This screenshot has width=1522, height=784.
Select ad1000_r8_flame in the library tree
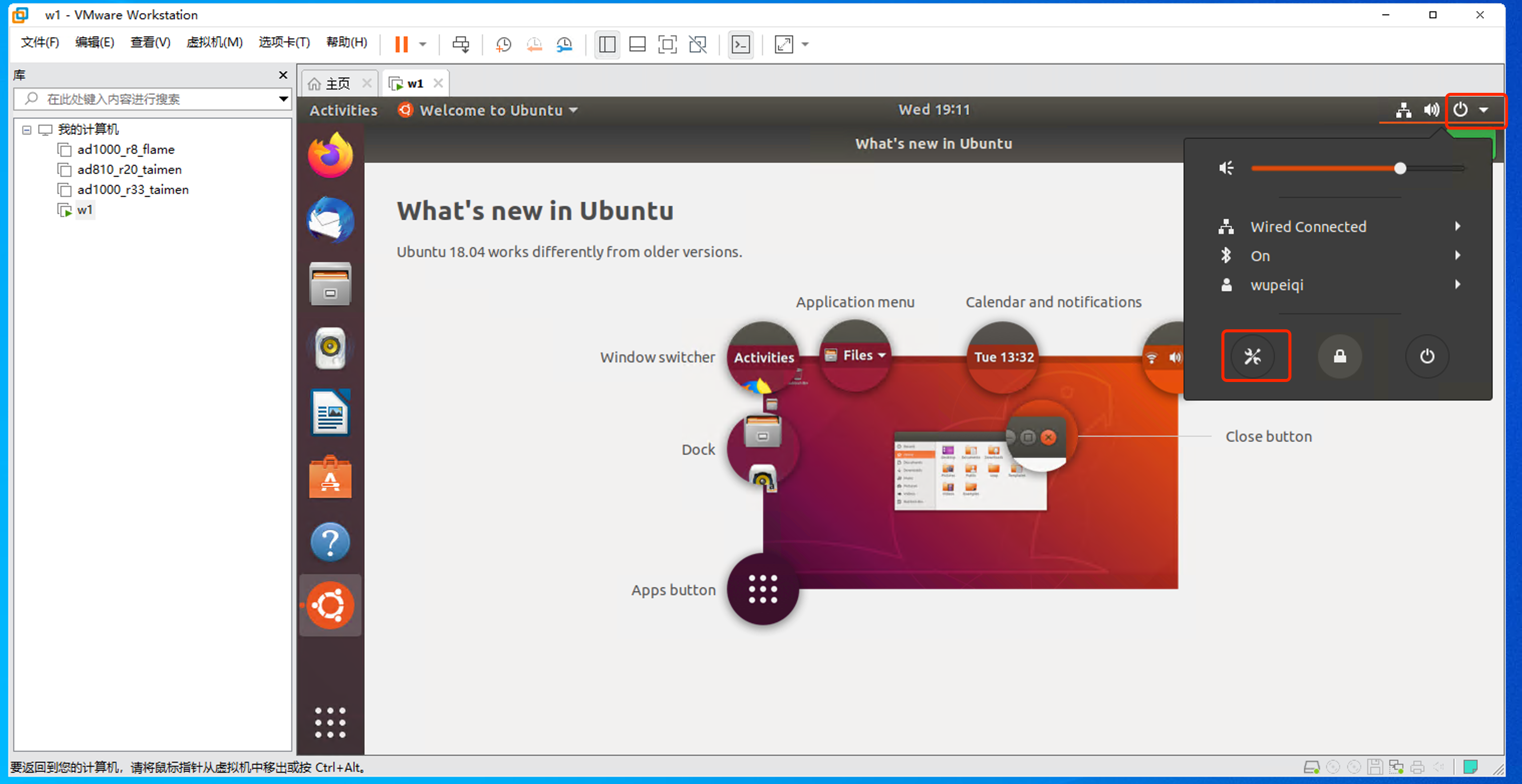click(x=126, y=150)
